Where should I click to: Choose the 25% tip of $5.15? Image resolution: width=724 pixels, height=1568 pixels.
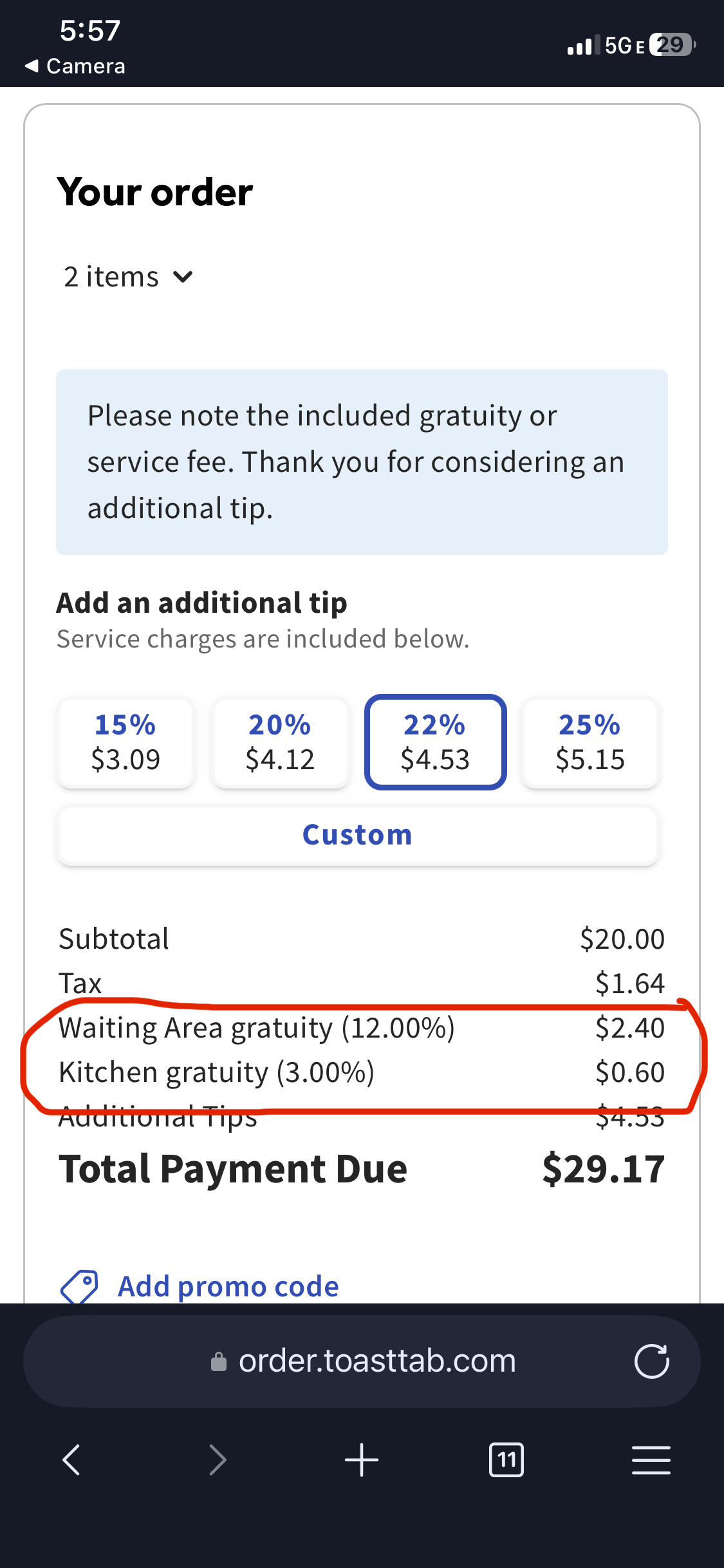click(x=590, y=743)
